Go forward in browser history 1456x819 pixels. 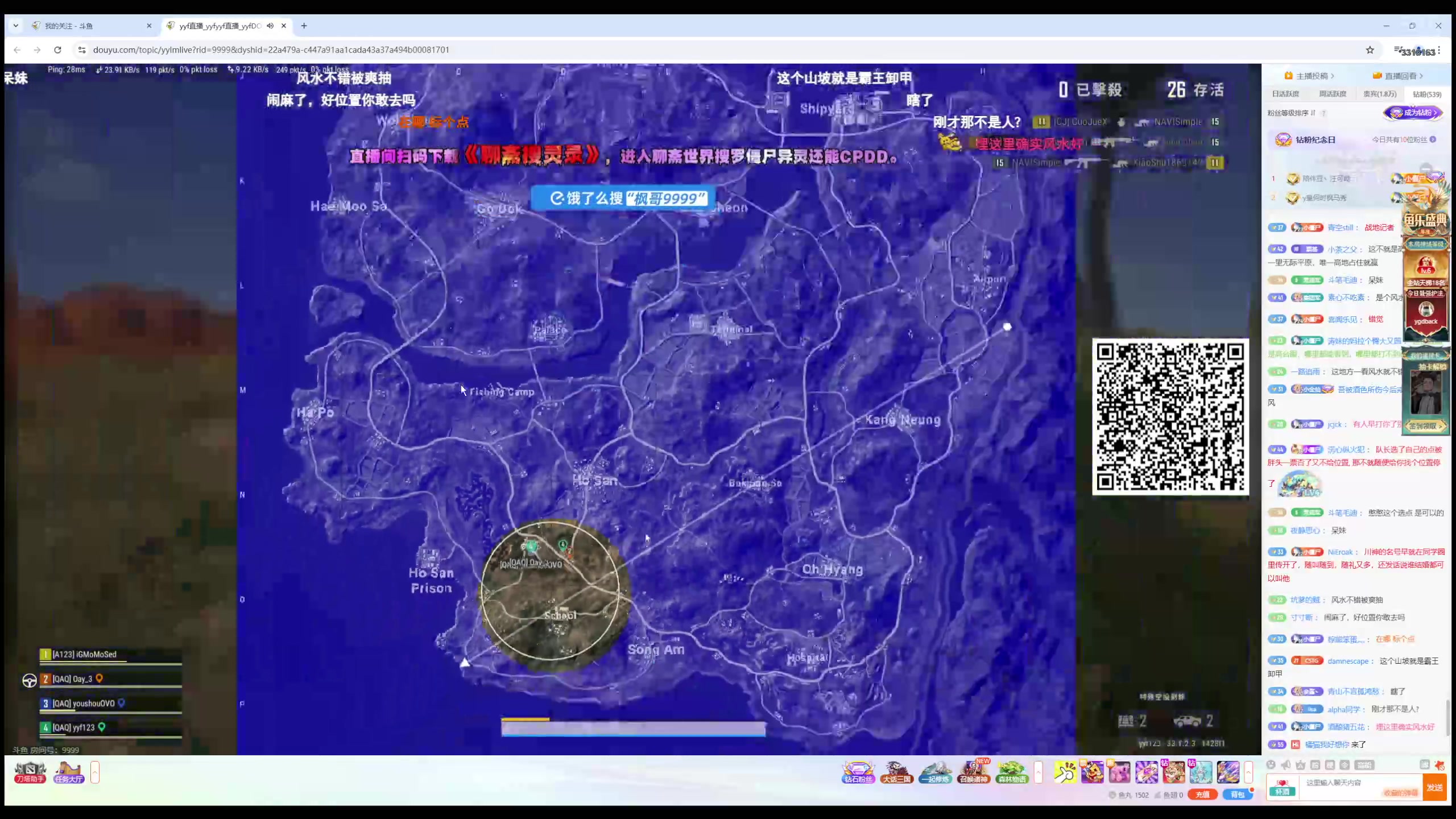(37, 50)
